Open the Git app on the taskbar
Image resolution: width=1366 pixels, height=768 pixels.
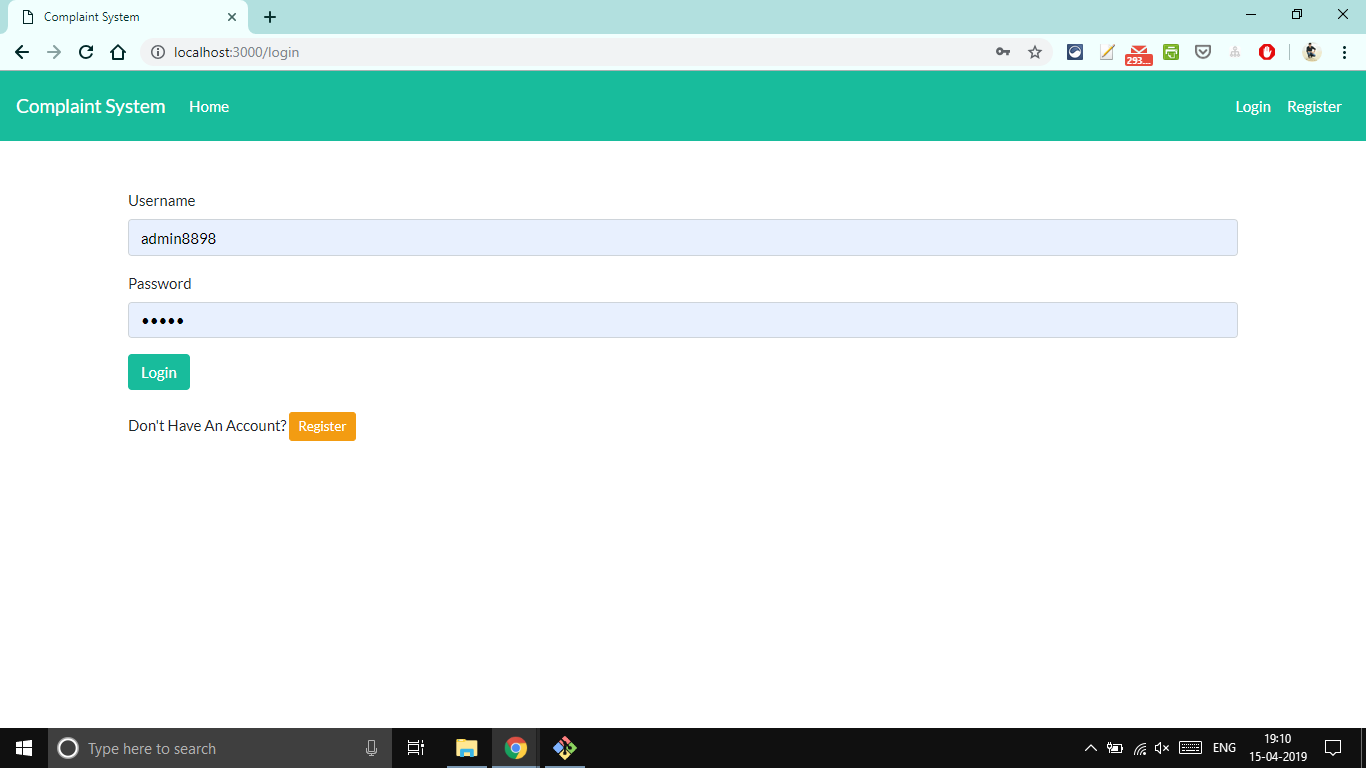[565, 748]
